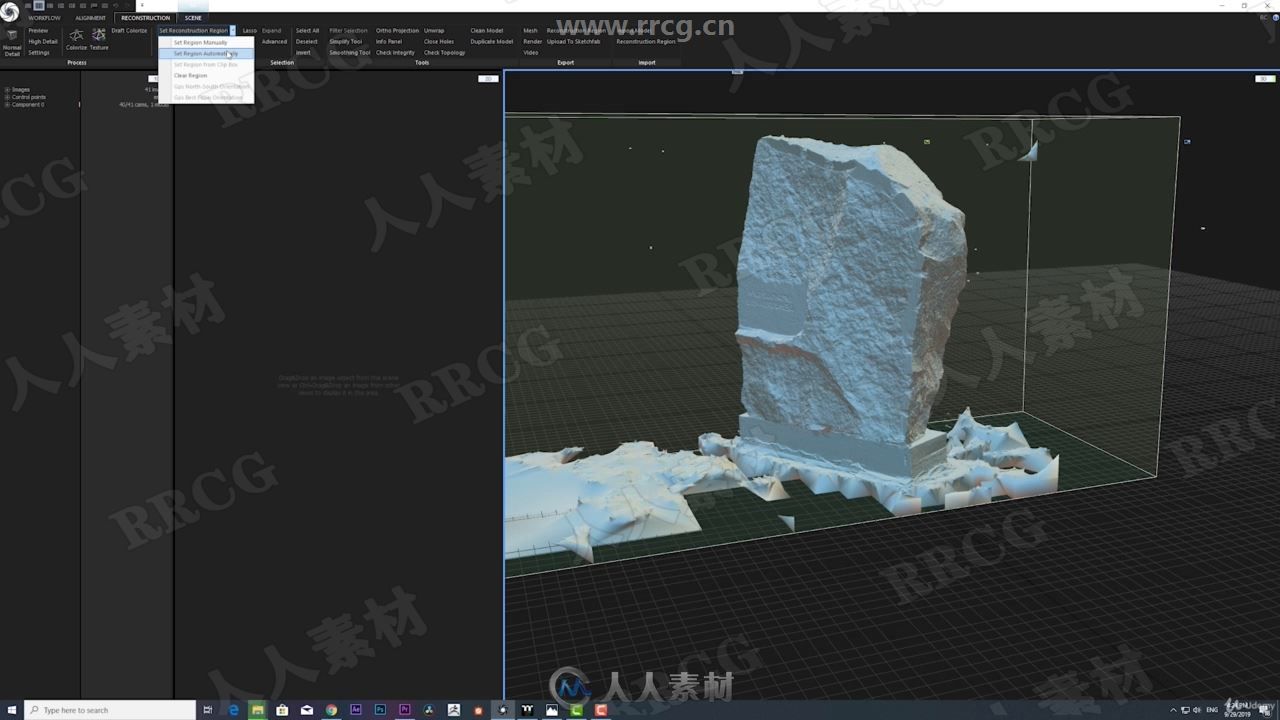The image size is (1280, 720).
Task: Open Task View on the taskbar
Action: click(x=208, y=710)
